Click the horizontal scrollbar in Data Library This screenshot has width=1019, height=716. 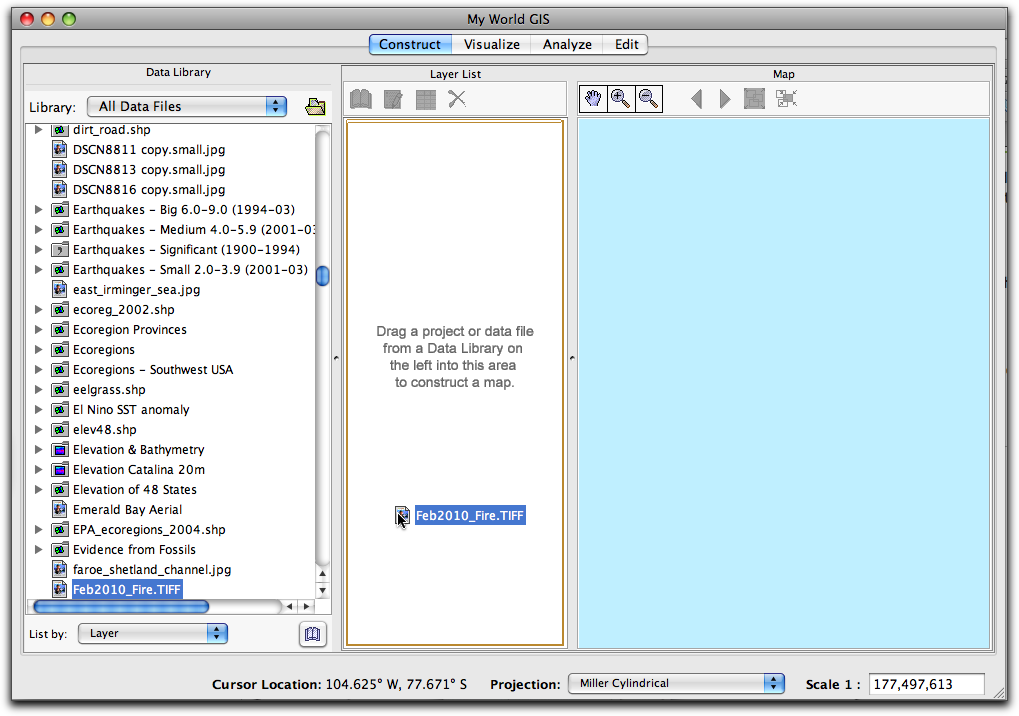[121, 606]
